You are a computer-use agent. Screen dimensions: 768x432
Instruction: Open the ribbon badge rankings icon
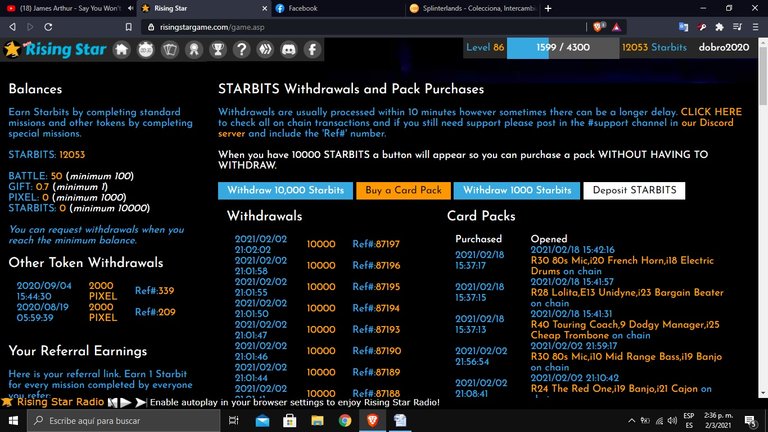(x=194, y=49)
